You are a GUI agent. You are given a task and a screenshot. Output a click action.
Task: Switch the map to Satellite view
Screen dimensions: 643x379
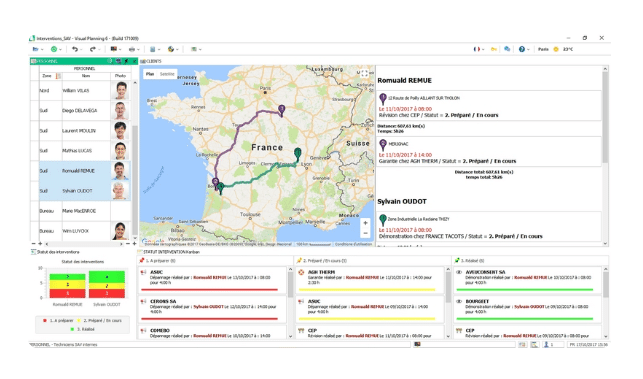pyautogui.click(x=167, y=74)
